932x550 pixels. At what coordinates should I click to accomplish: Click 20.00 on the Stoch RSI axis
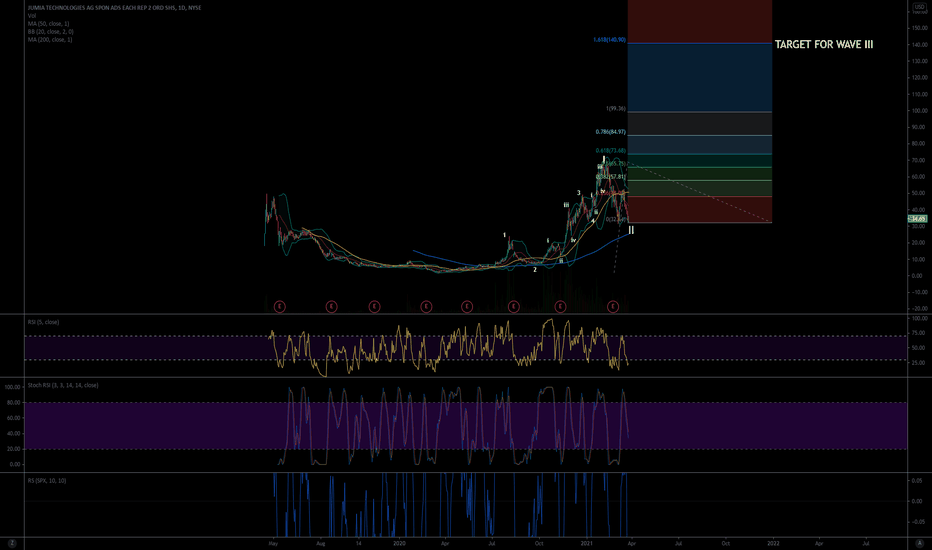(13, 449)
